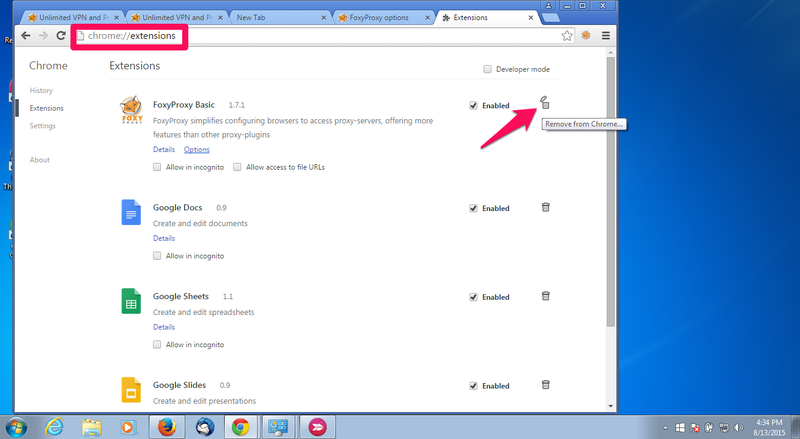Click the scrollbar up arrow
The image size is (800, 439).
611,53
